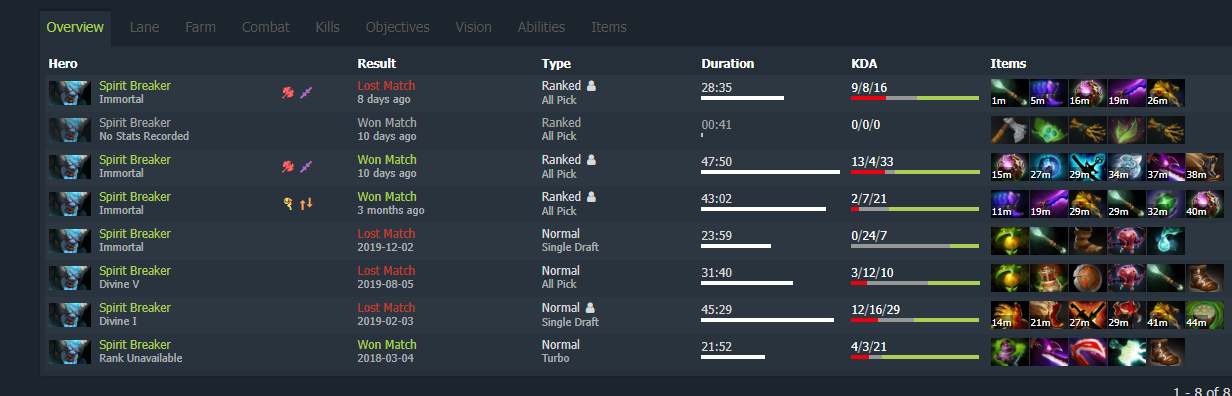Switch to the Lane tab
Viewport: 1232px width, 396px height.
(x=144, y=27)
